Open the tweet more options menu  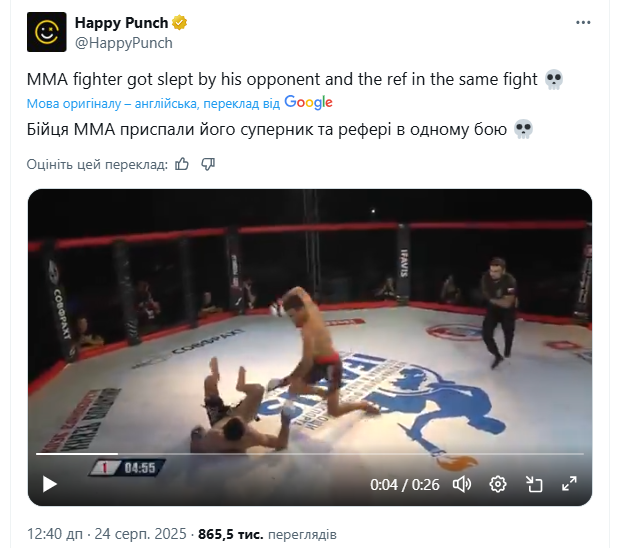tap(582, 23)
